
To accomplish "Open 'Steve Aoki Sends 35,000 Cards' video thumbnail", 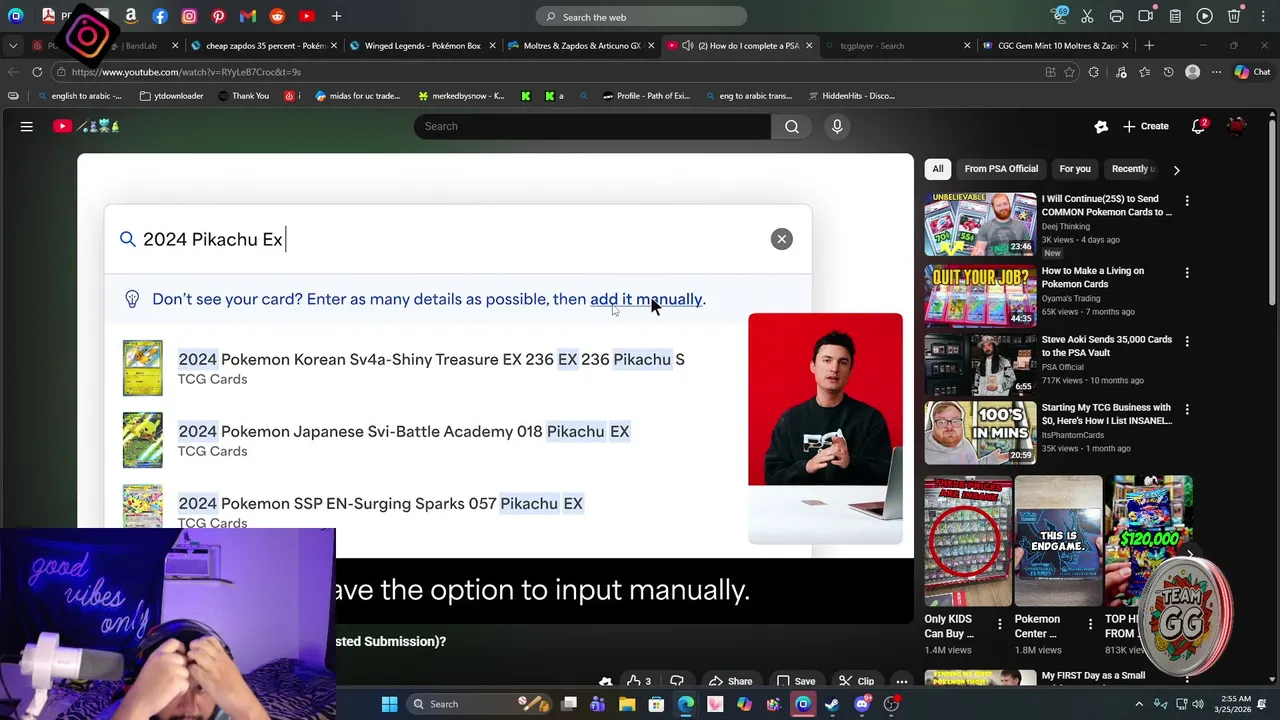I will pos(980,363).
